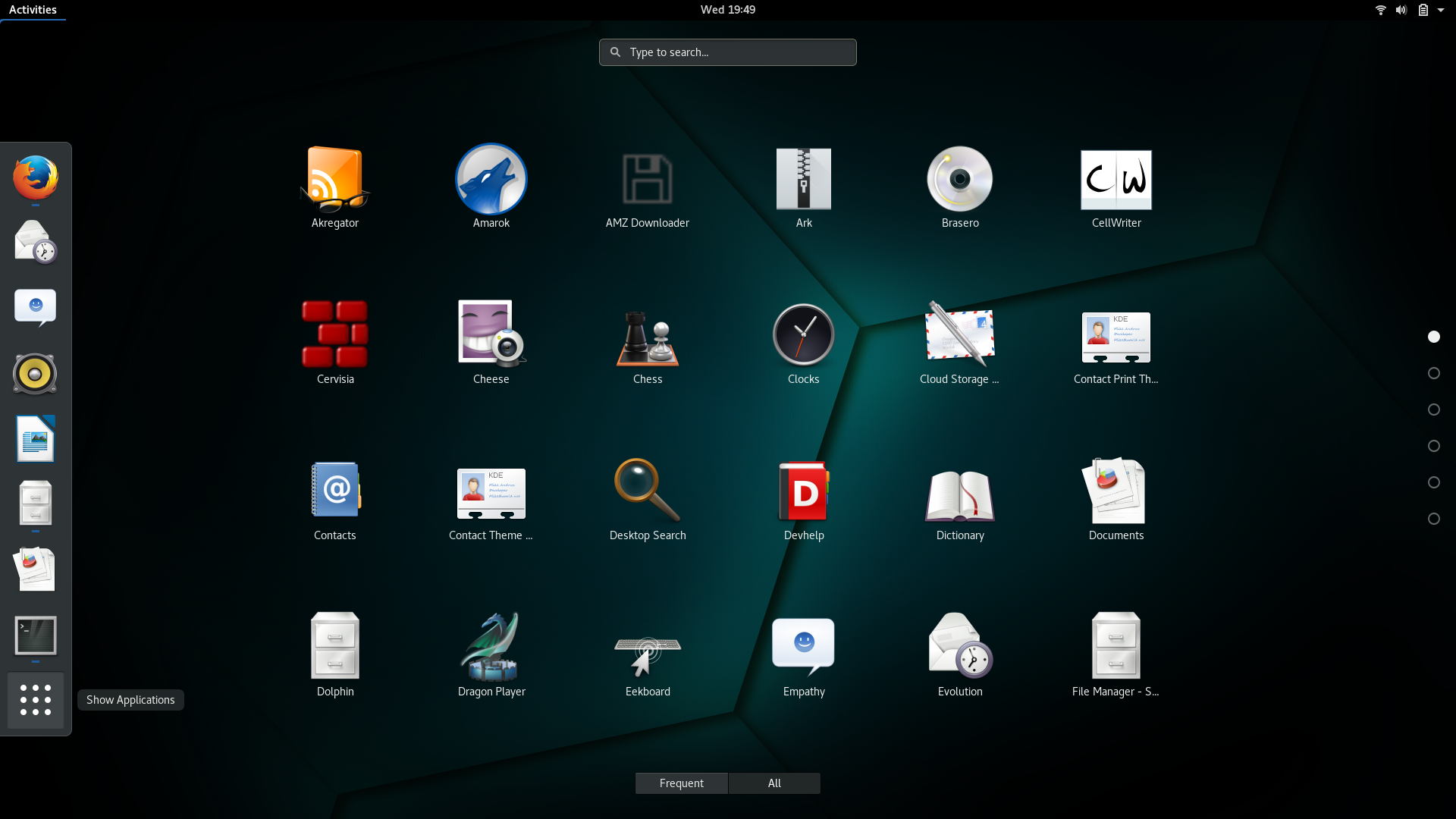Screen dimensions: 1456x819
Task: Open the clock menu Wed 19:49
Action: tap(728, 10)
